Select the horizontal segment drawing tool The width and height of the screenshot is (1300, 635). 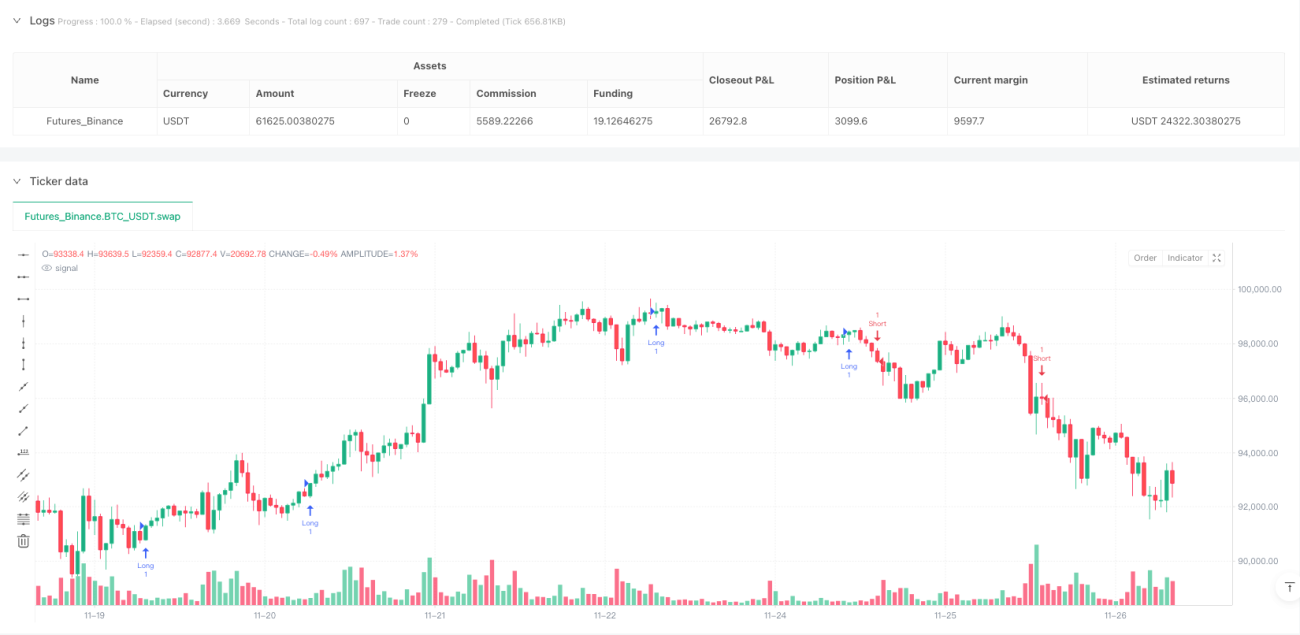[x=23, y=277]
